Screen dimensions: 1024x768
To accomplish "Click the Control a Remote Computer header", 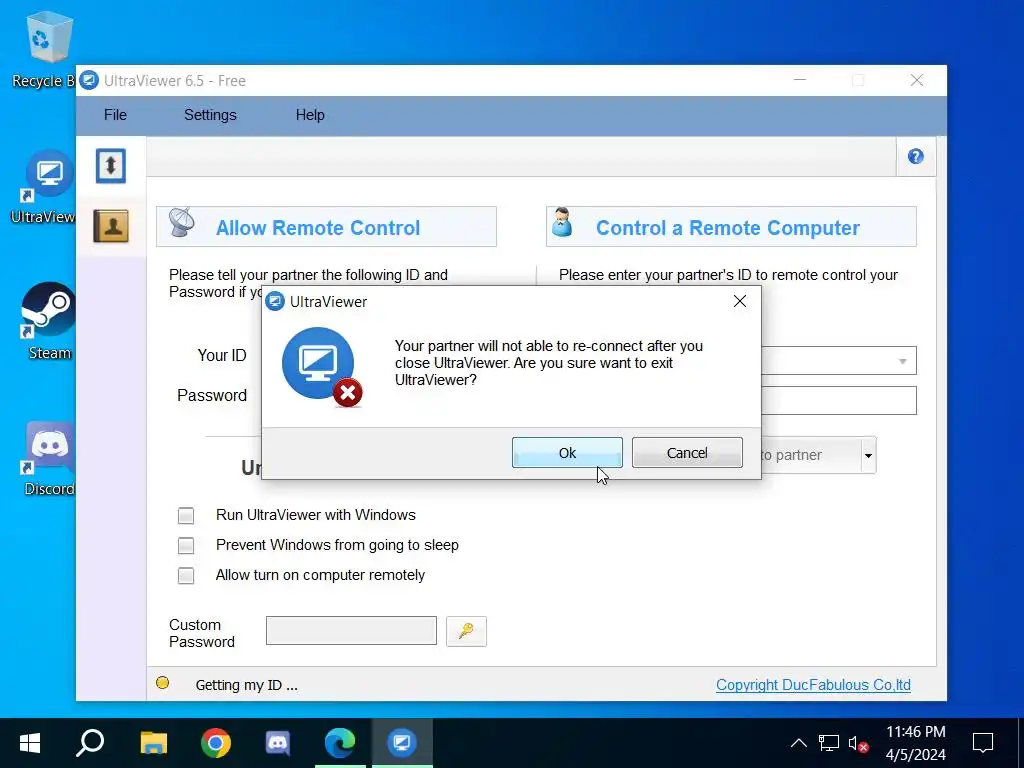I will tap(731, 227).
